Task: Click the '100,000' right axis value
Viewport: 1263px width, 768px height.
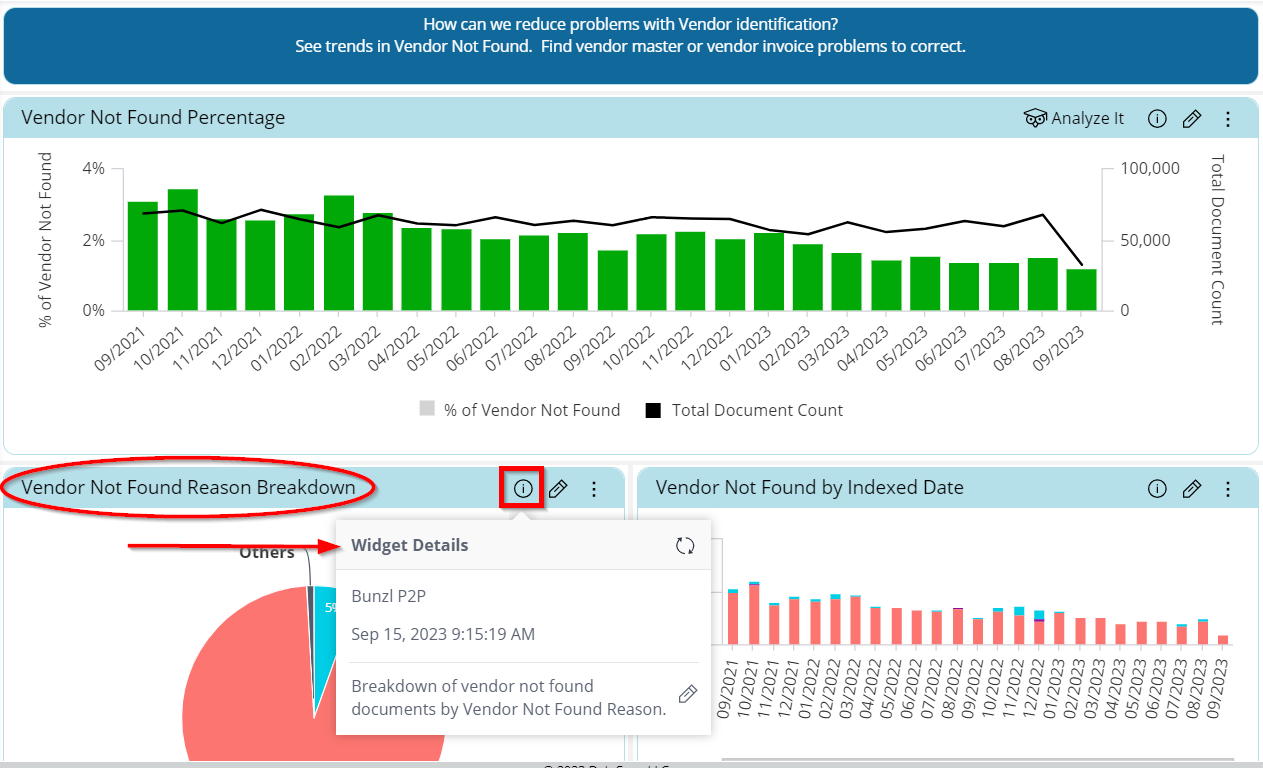Action: (1148, 169)
